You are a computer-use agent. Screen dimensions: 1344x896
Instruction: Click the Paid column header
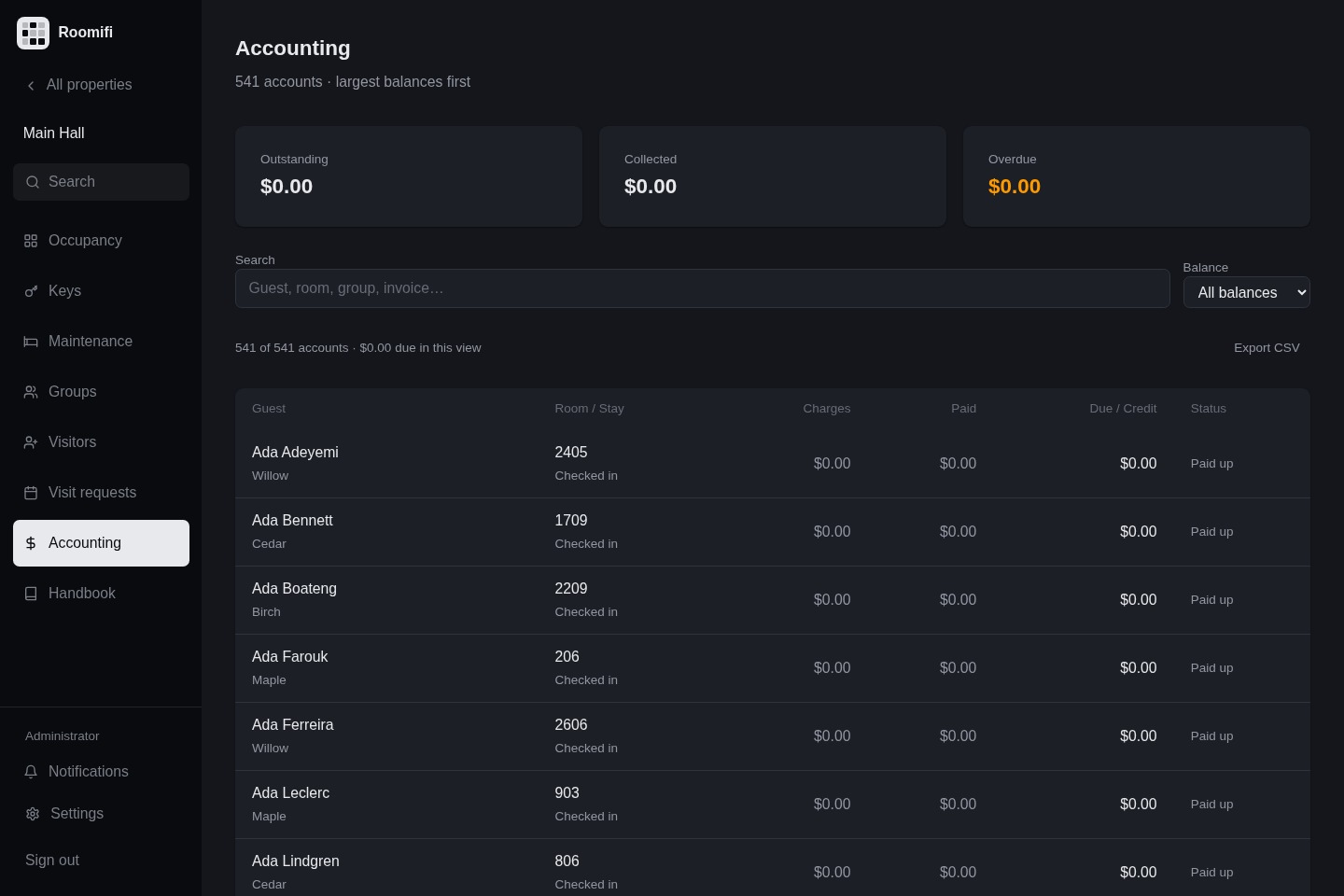[x=963, y=409]
